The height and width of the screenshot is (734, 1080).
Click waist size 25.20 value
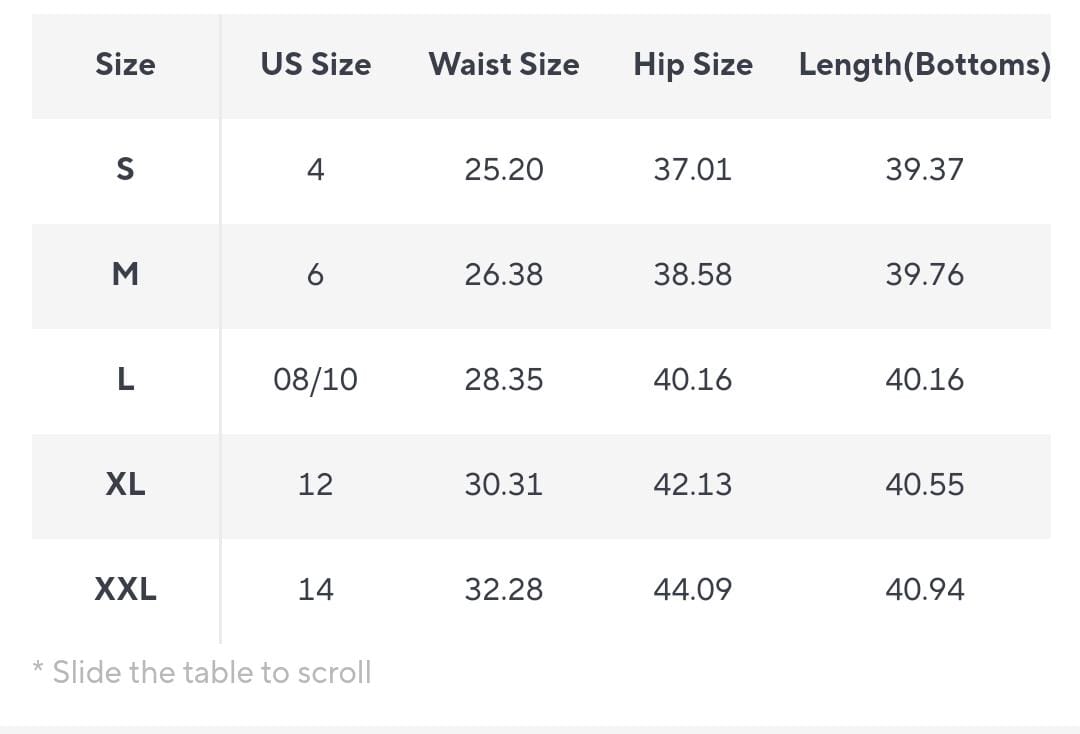[x=503, y=170]
